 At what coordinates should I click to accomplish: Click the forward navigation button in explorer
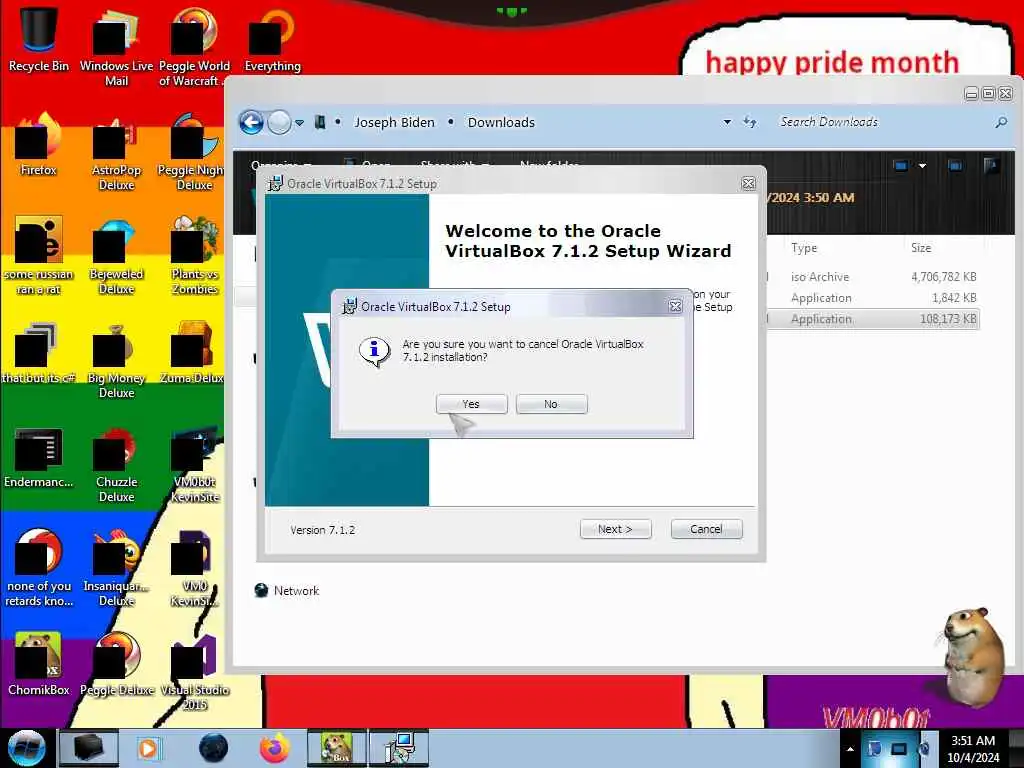tap(280, 122)
